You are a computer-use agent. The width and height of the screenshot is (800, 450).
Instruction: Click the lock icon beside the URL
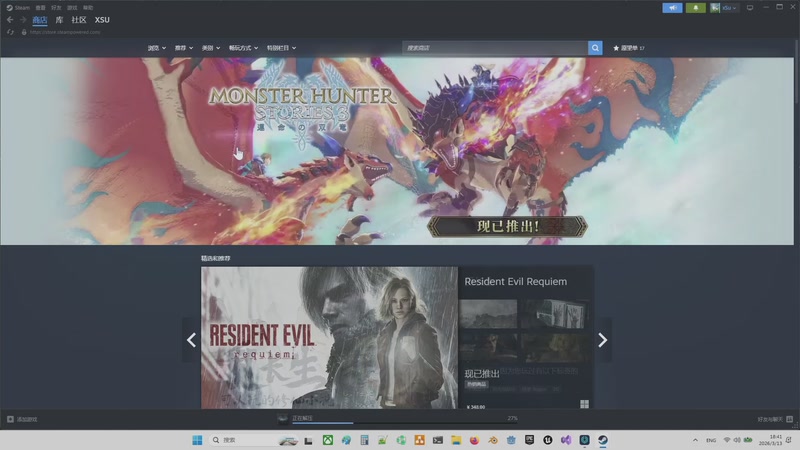[24, 32]
